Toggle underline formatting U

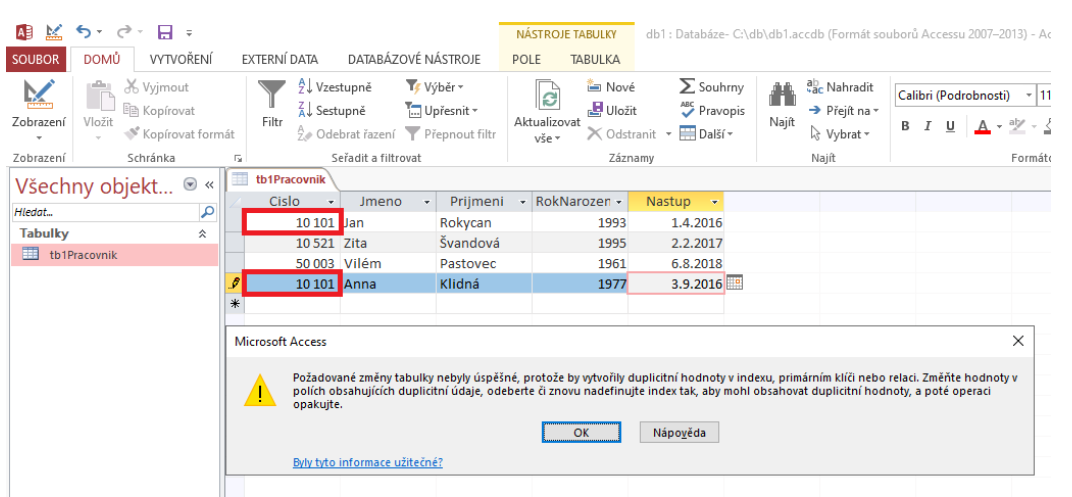tap(950, 126)
